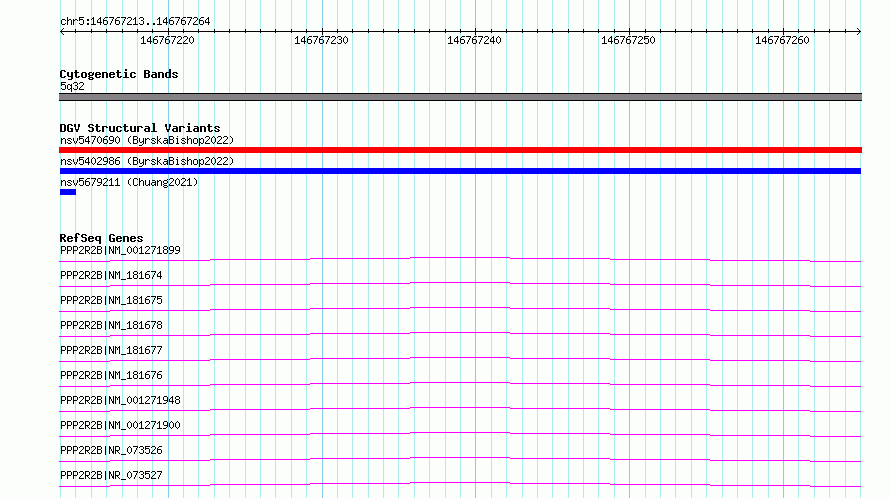The height and width of the screenshot is (498, 890).
Task: Click the magenta intron line under NM_001271899
Action: tap(460, 258)
